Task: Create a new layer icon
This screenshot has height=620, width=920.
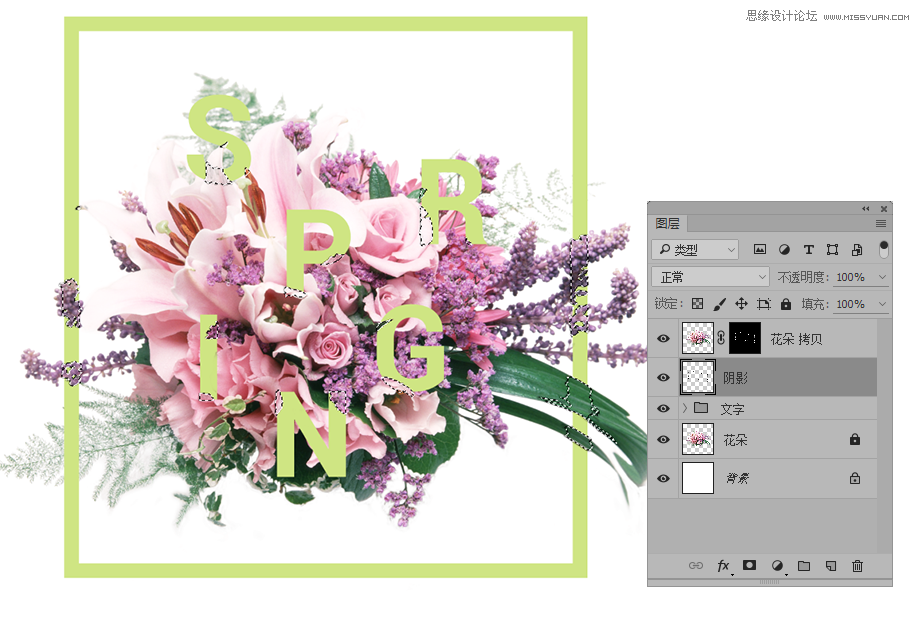Action: pos(831,565)
